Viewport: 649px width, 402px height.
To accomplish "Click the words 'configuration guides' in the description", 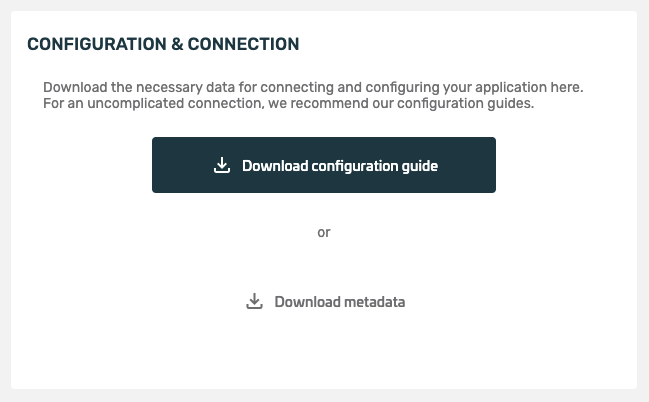I will coord(466,104).
